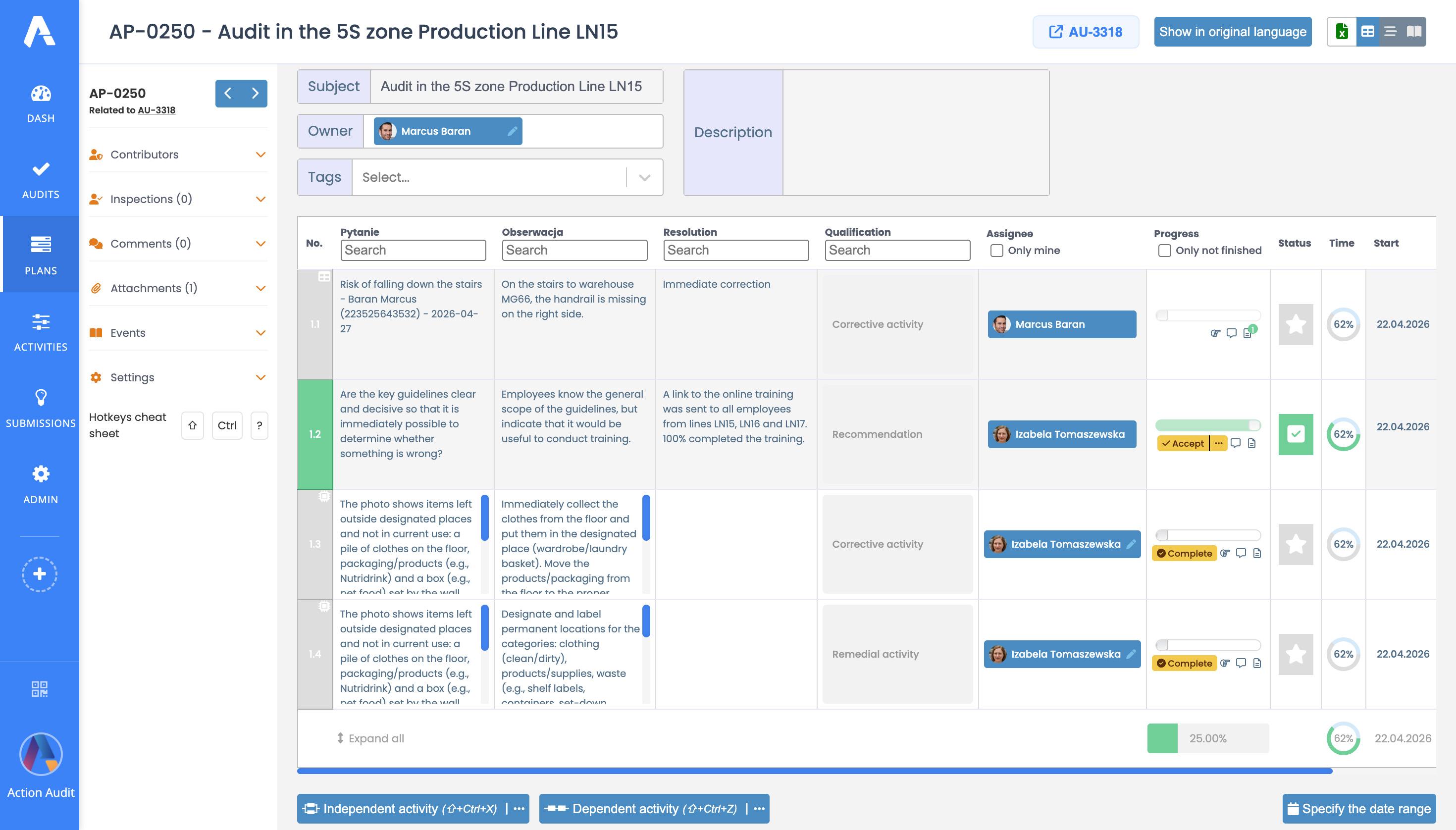Add an Independent activity

pos(402,808)
